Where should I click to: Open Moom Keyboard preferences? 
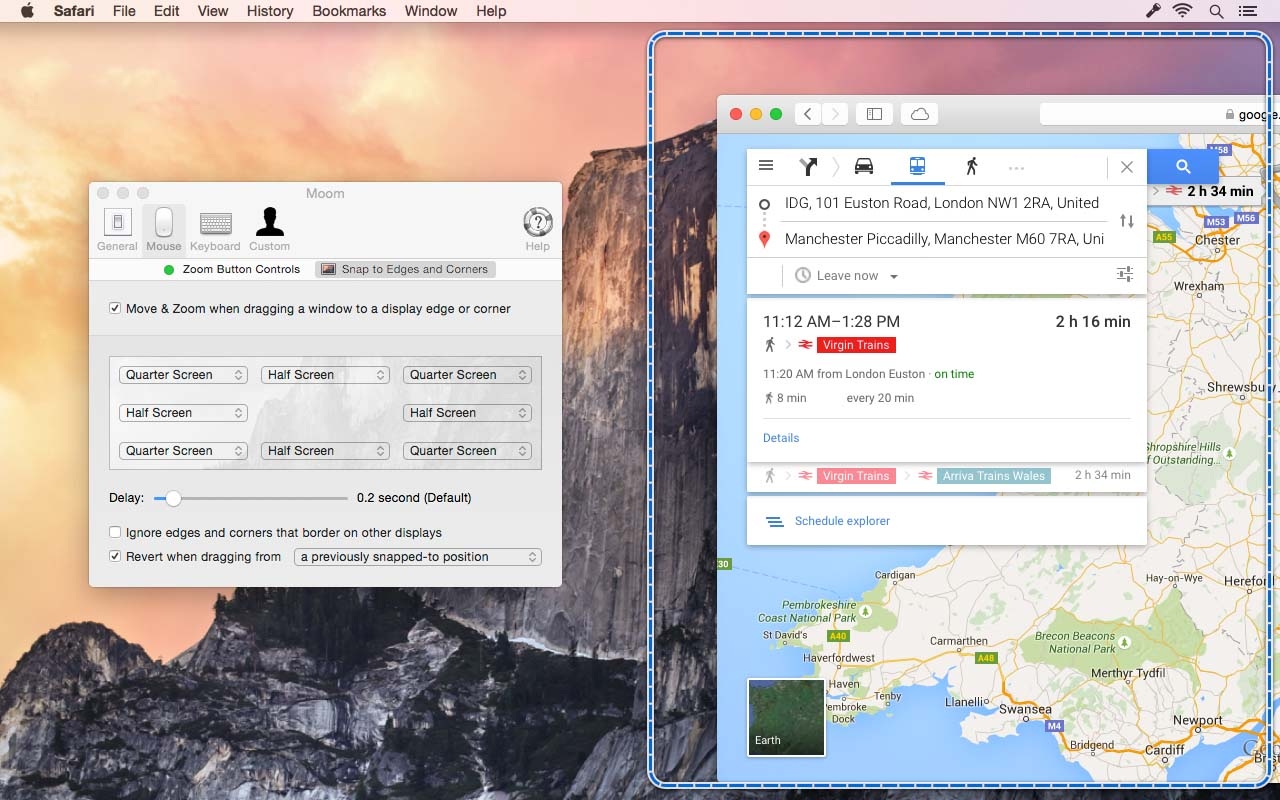[215, 230]
